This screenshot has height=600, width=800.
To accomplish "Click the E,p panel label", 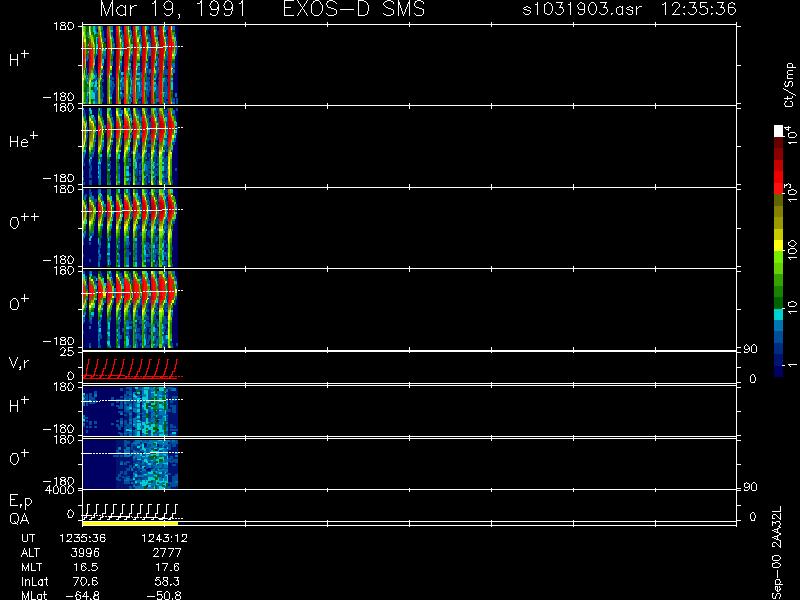I will click(x=21, y=502).
